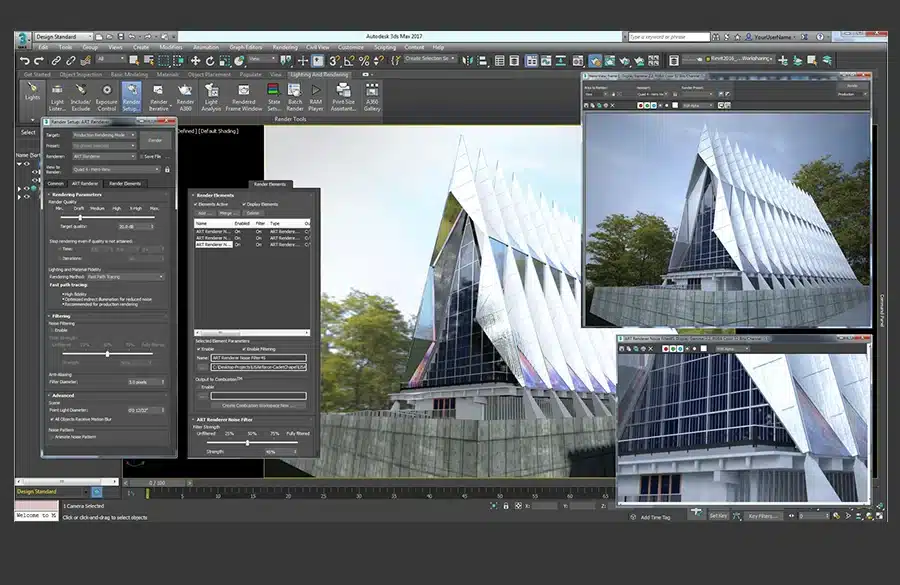Adjust the ART Renderer Noise Filter strength slider
Viewport: 900px width, 585px height.
tap(247, 443)
